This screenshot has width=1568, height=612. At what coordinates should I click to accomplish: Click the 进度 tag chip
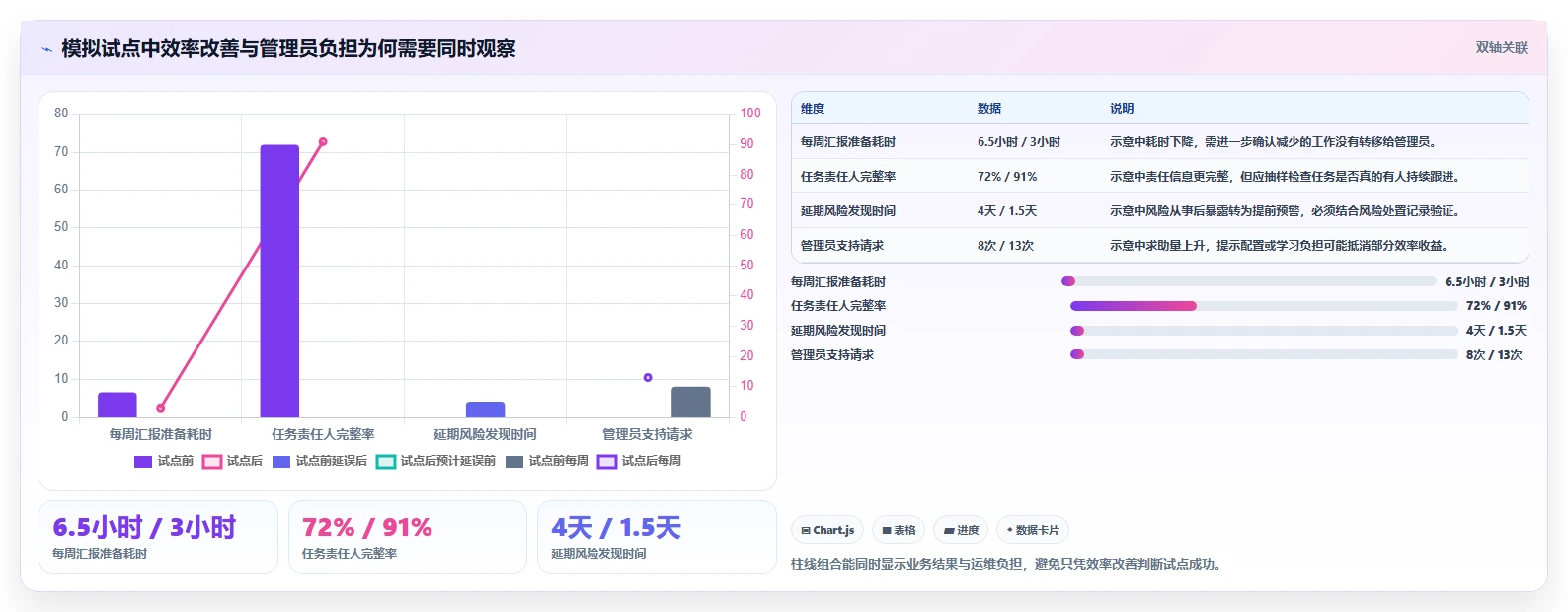click(961, 530)
